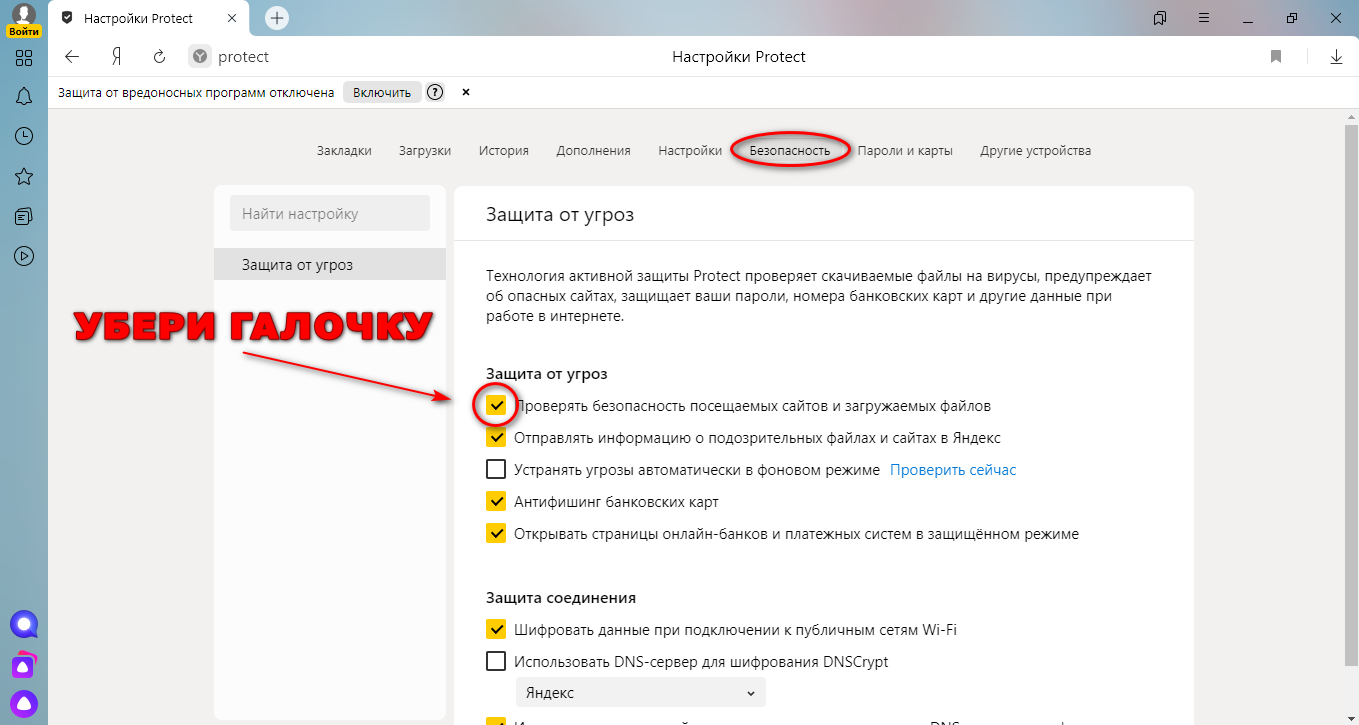Open the purple shopping bag icon in the sidebar
1359x725 pixels.
point(24,663)
